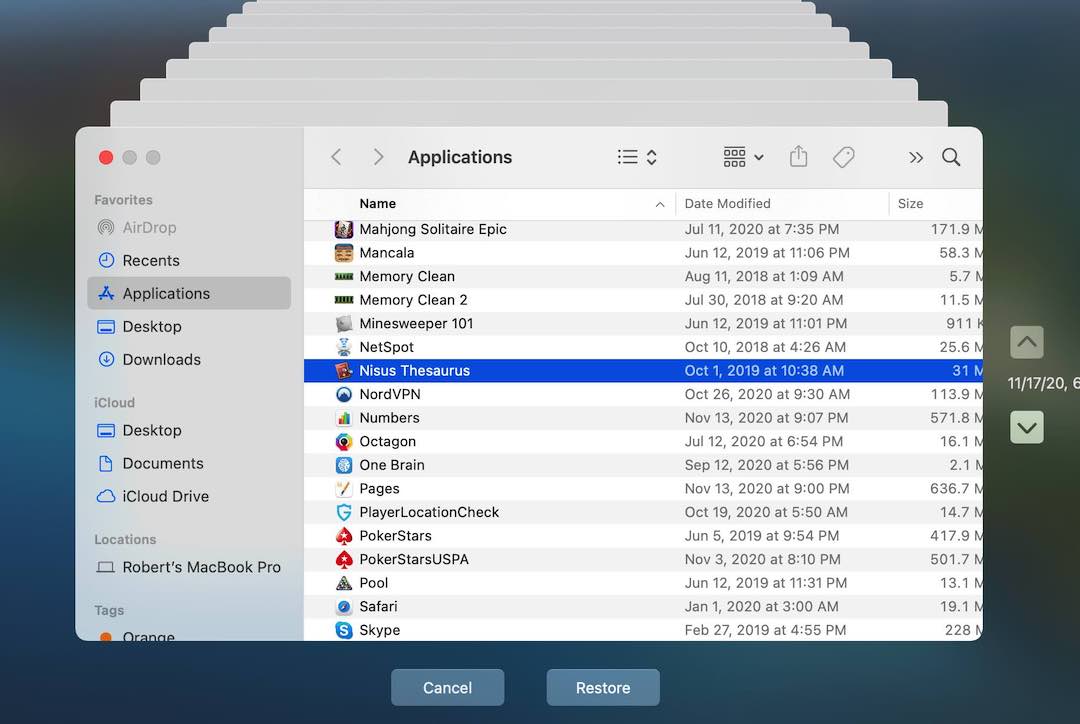Open Recents in the sidebar
1080x724 pixels.
pos(189,260)
